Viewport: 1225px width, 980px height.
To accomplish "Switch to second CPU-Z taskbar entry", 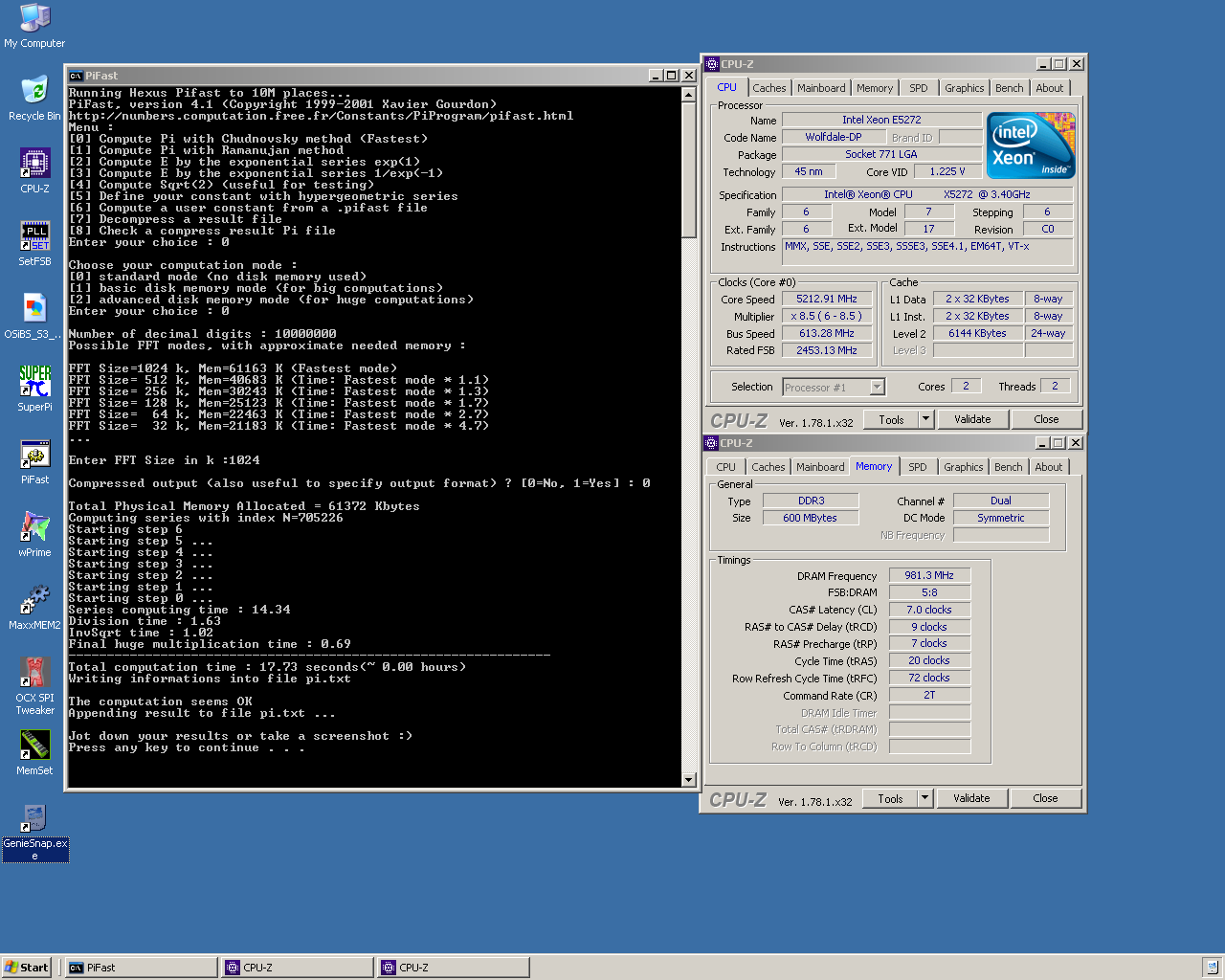I will [454, 968].
